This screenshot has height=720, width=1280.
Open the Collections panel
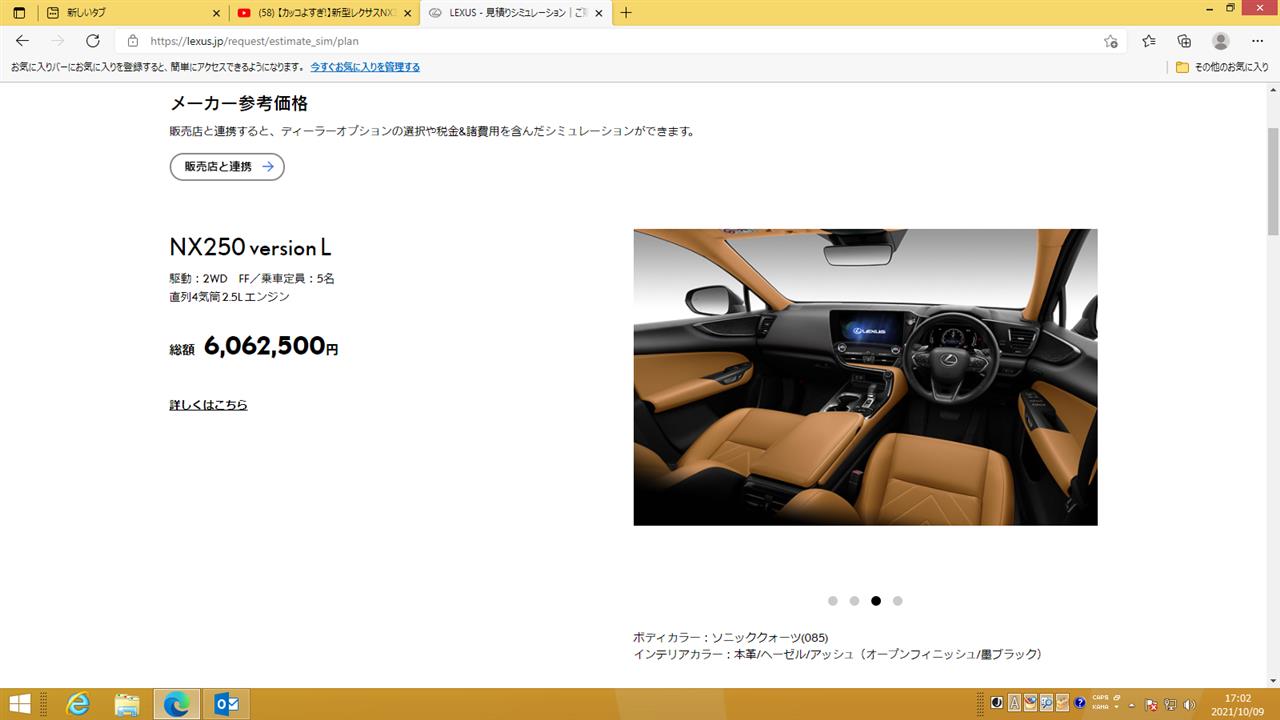pyautogui.click(x=1184, y=41)
